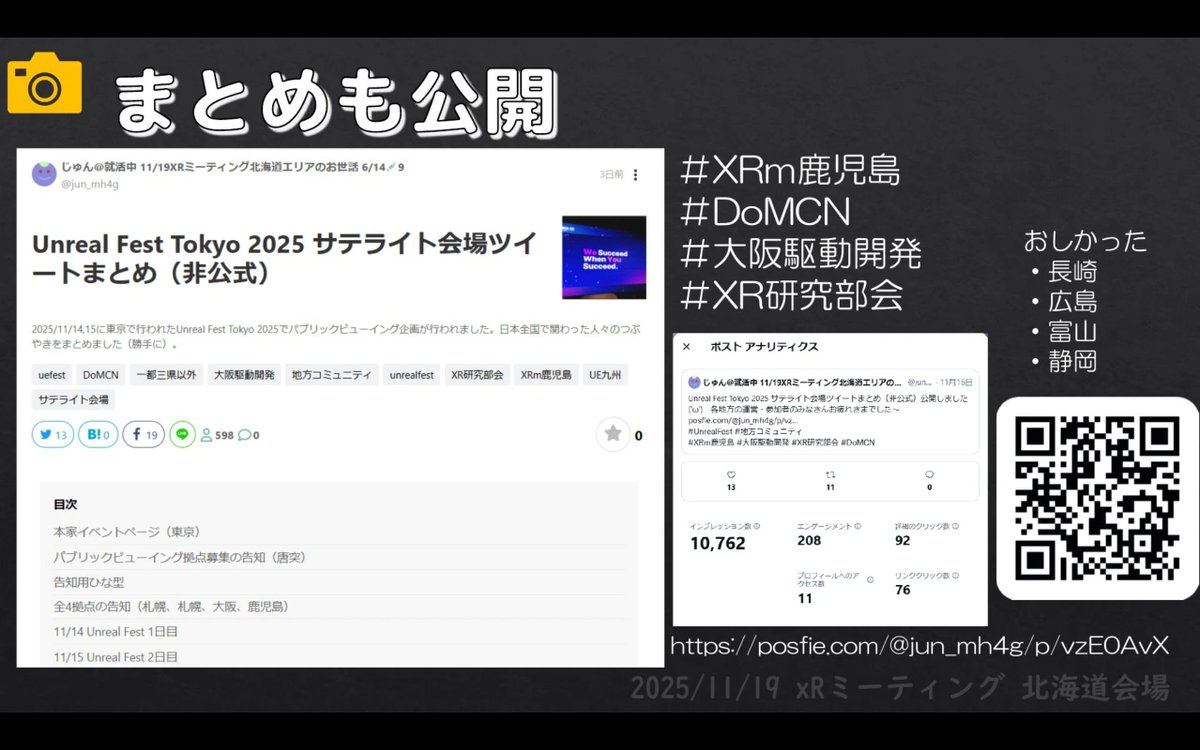Click the yellow camera icon
Screen dimensions: 1200x750
coord(45,83)
